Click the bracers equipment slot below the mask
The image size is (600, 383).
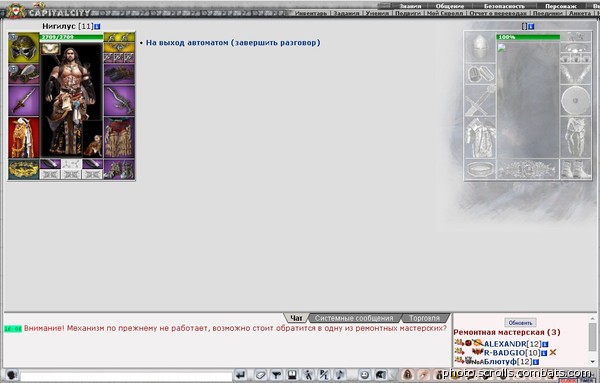(24, 74)
